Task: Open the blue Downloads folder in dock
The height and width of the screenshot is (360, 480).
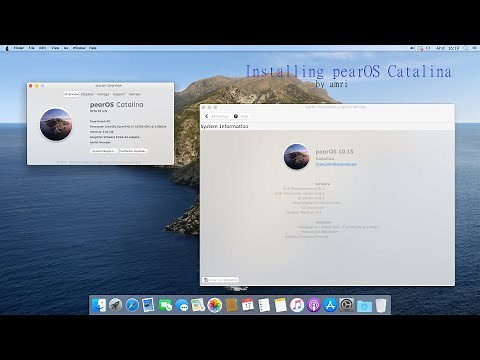Action: pyautogui.click(x=364, y=306)
